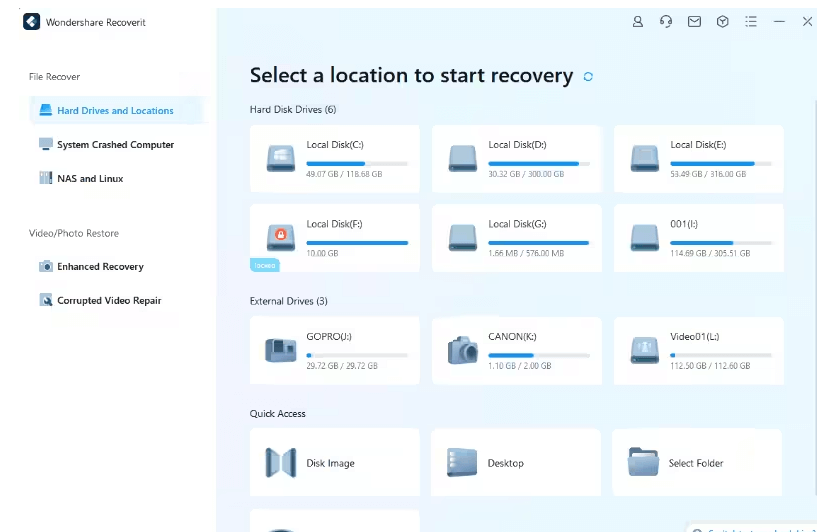Click the mail feedback envelope icon
The height and width of the screenshot is (532, 817).
click(x=694, y=21)
